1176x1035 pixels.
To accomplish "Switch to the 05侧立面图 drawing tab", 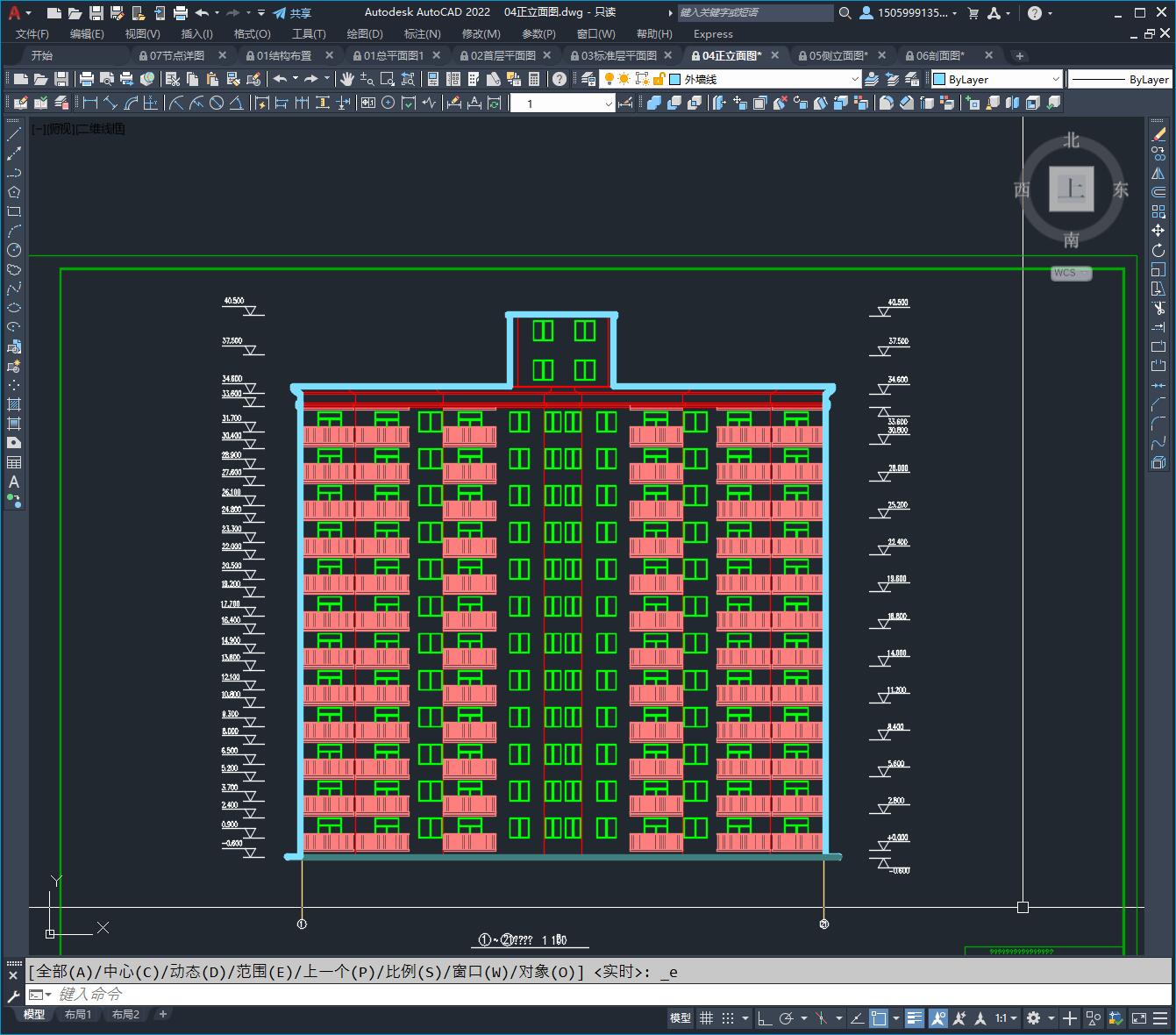I will click(x=838, y=55).
